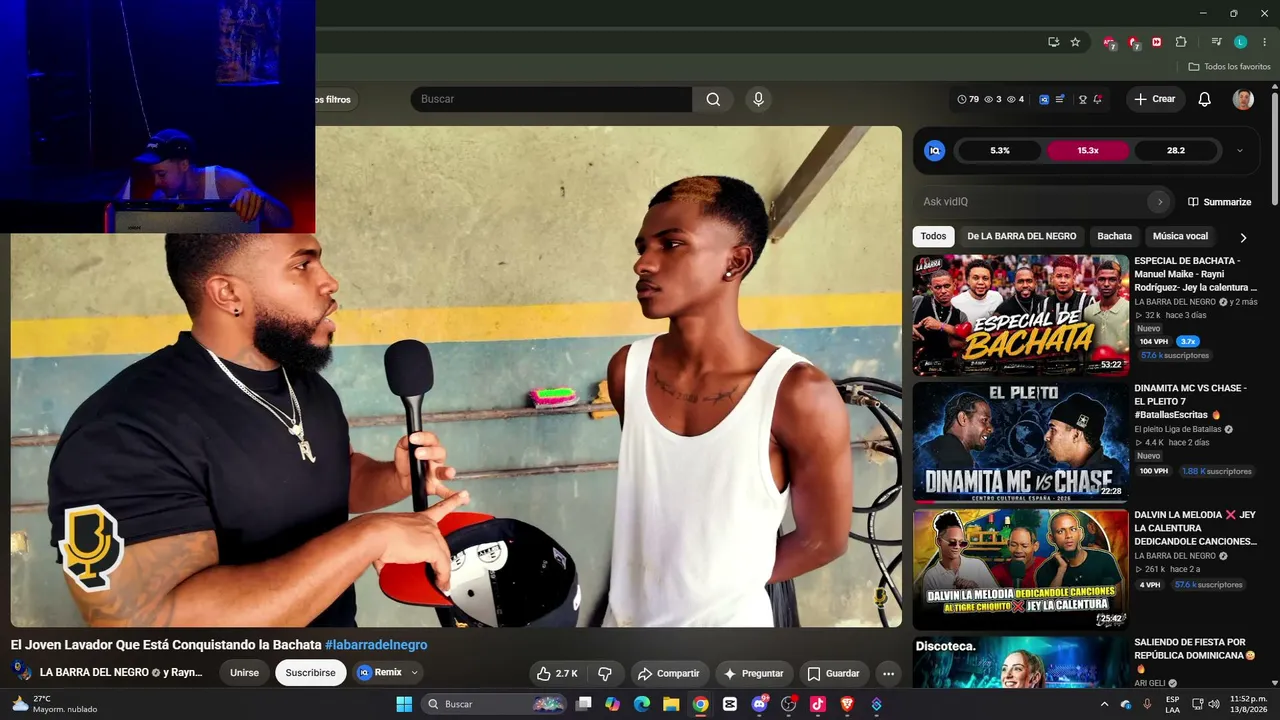Expand the Remix dropdown arrow
The width and height of the screenshot is (1280, 720).
[x=415, y=673]
